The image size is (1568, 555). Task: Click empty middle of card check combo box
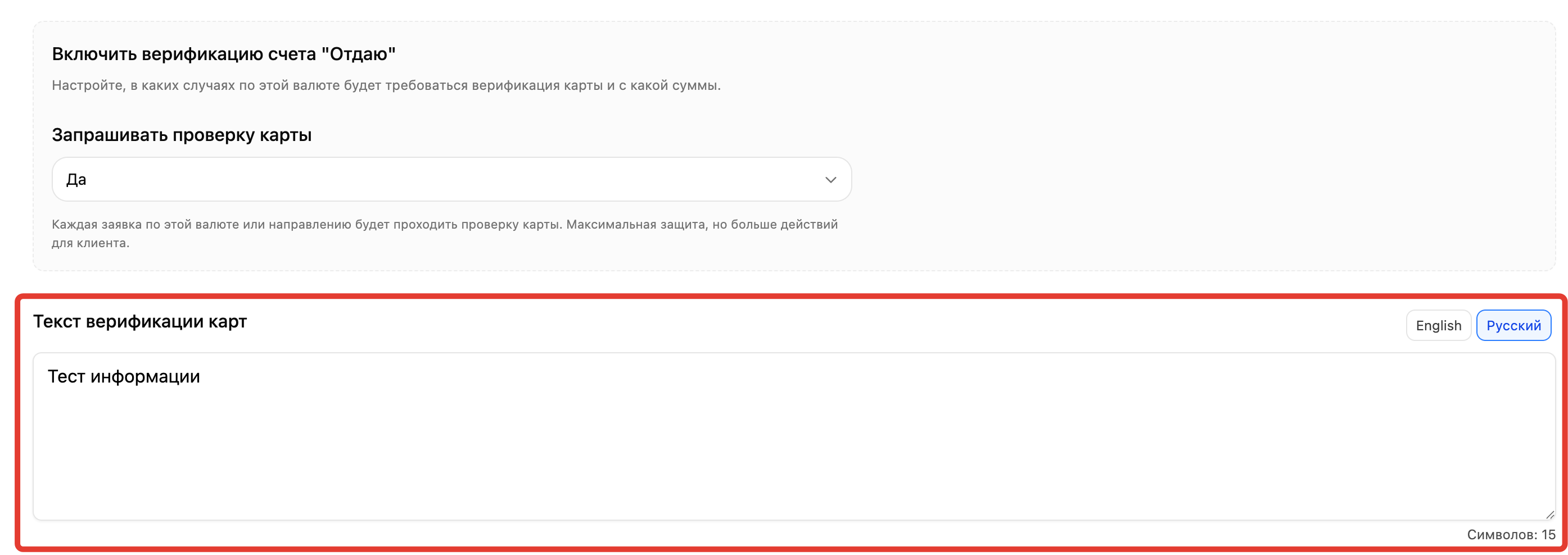pos(450,180)
